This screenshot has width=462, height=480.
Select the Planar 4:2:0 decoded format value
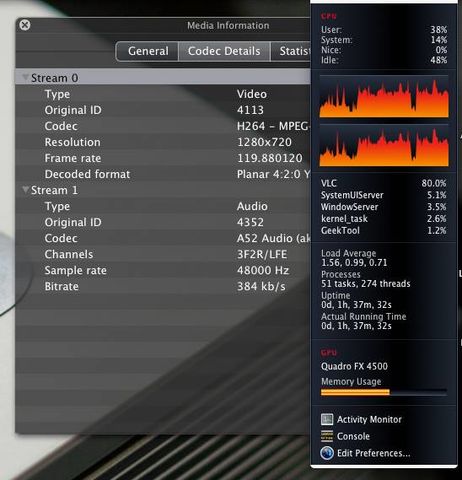tap(273, 174)
